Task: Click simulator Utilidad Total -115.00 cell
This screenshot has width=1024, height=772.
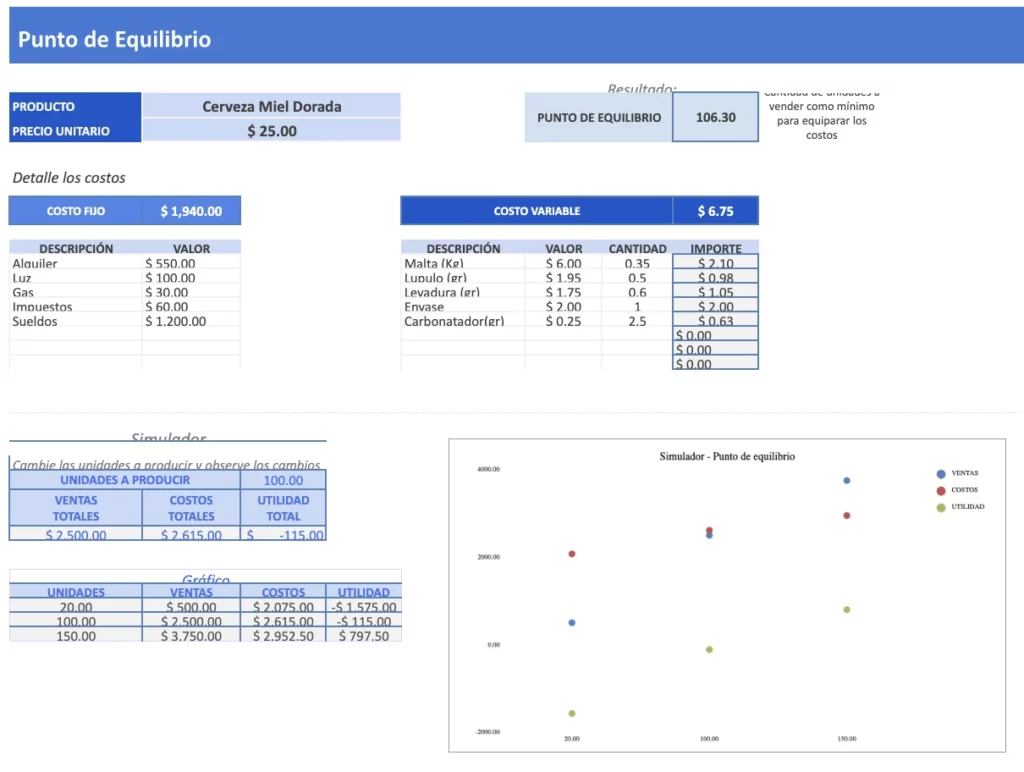Action: (x=283, y=534)
